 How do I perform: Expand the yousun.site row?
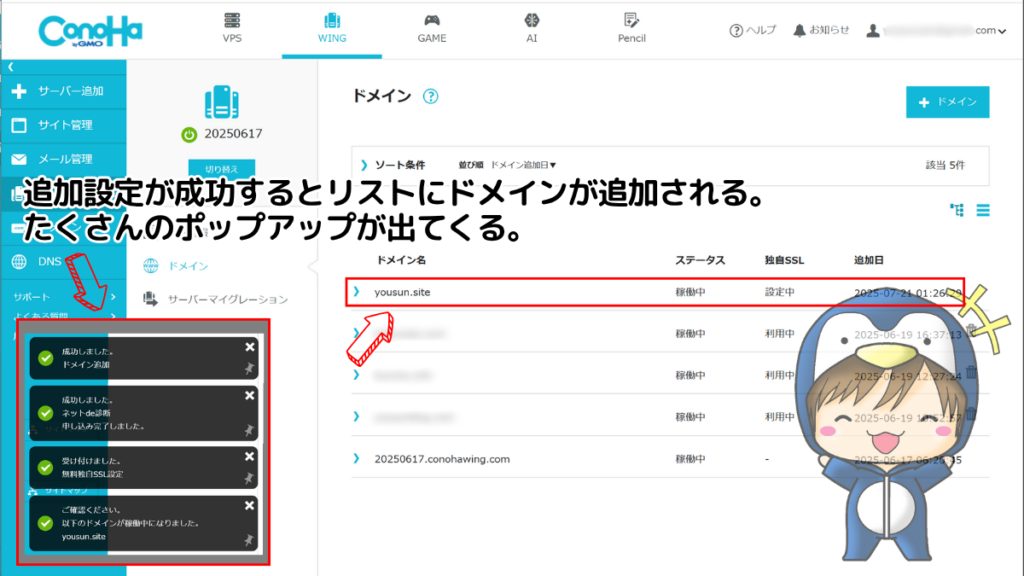coord(357,291)
